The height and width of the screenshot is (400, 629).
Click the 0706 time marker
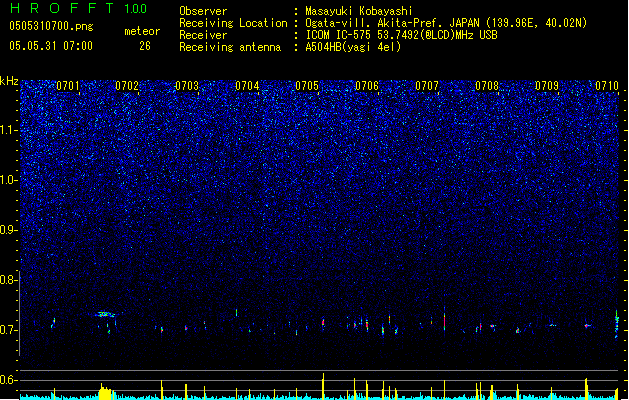click(367, 86)
